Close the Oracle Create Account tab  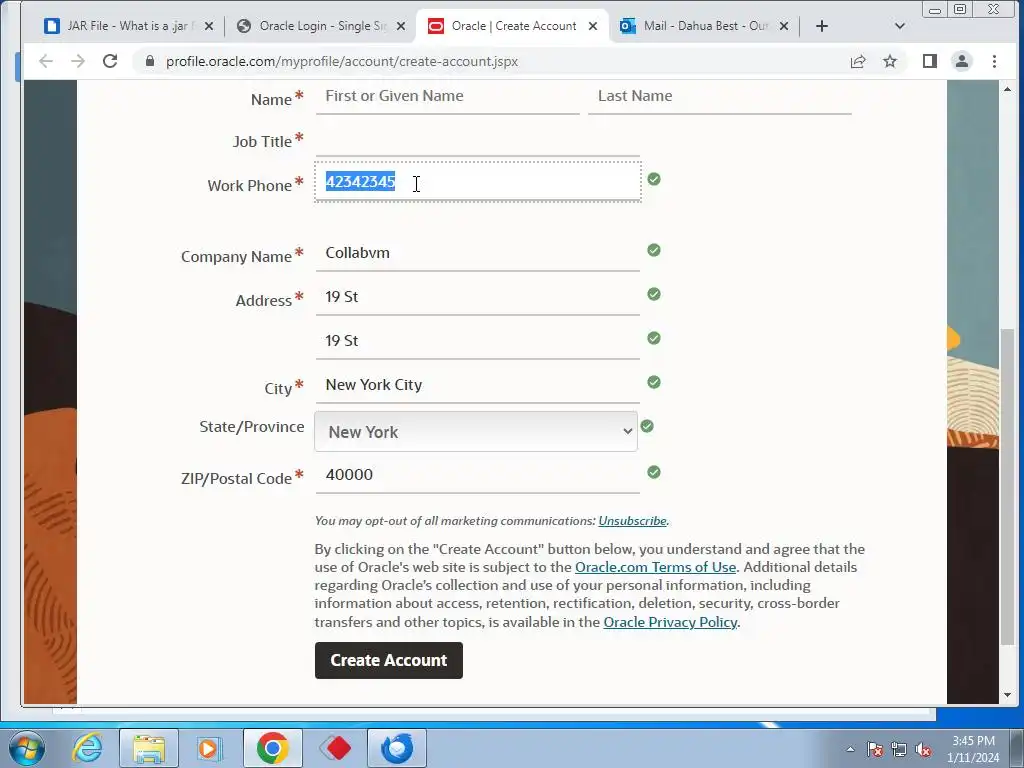click(592, 26)
